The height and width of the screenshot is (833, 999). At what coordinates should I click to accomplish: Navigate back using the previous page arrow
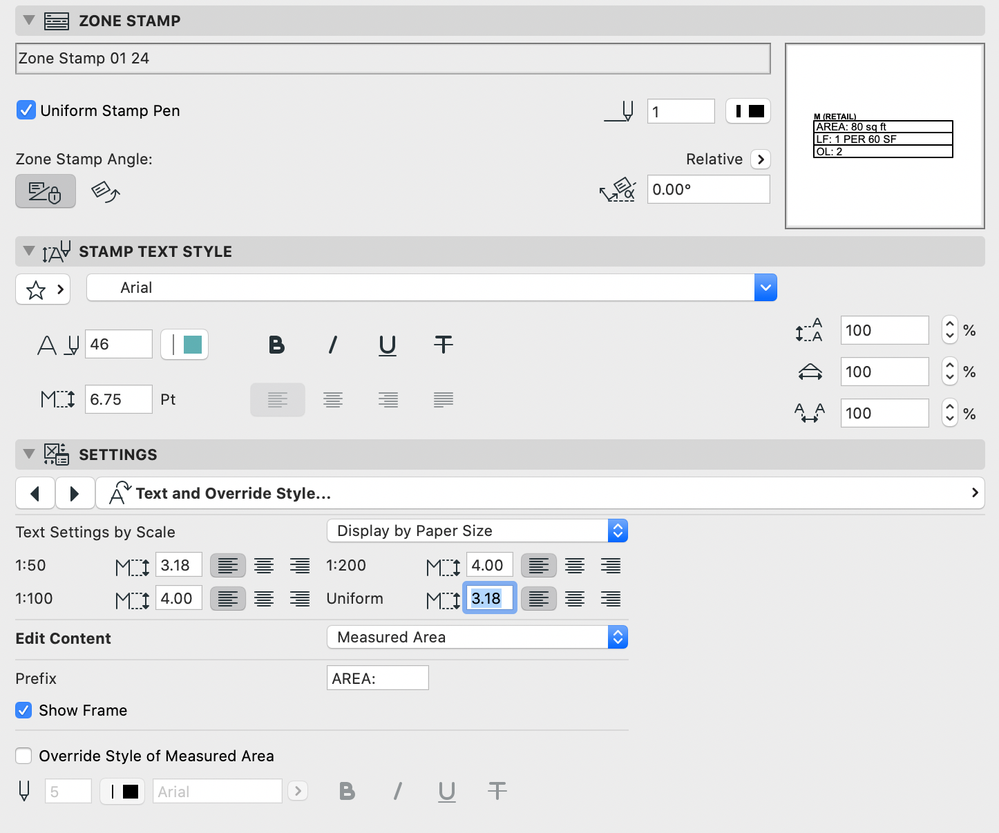(36, 492)
